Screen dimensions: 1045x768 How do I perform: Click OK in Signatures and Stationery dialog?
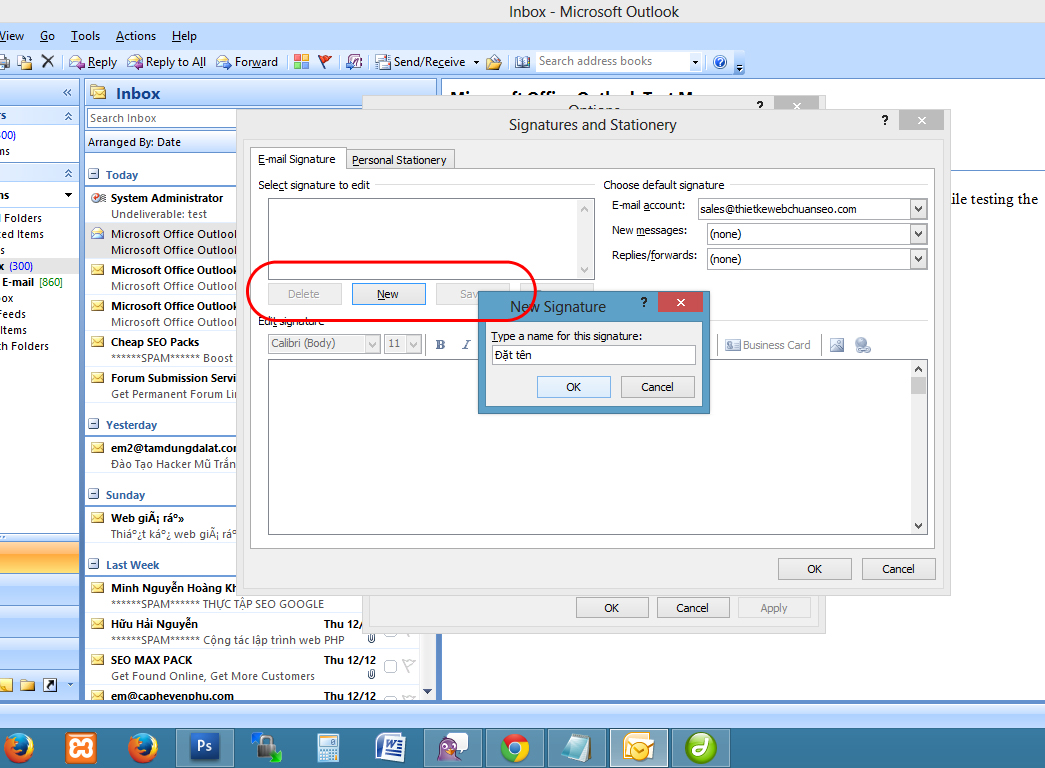[814, 569]
